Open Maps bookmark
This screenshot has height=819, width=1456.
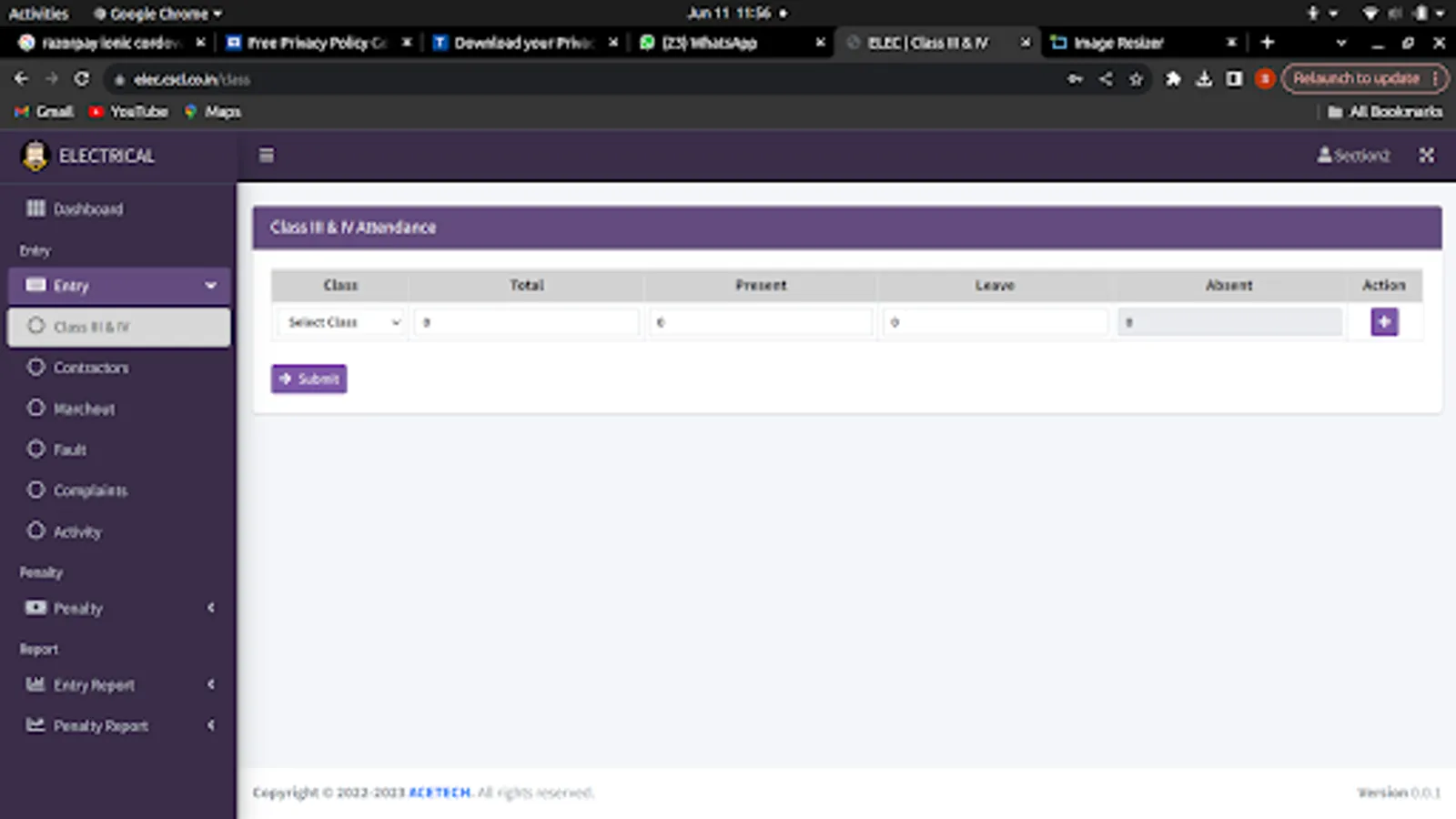213,111
